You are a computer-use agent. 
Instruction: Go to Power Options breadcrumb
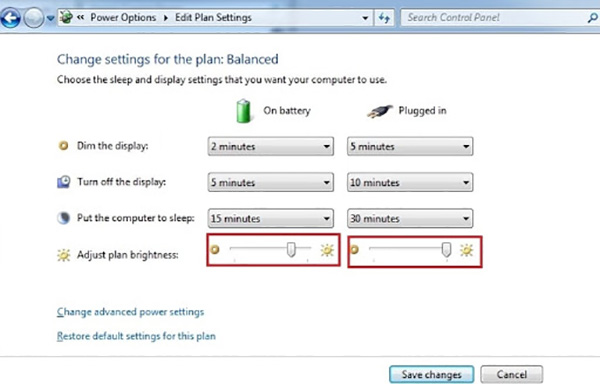[x=123, y=18]
